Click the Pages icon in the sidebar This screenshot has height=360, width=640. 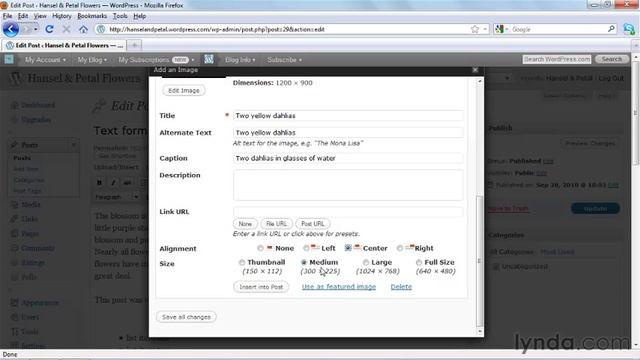14,234
